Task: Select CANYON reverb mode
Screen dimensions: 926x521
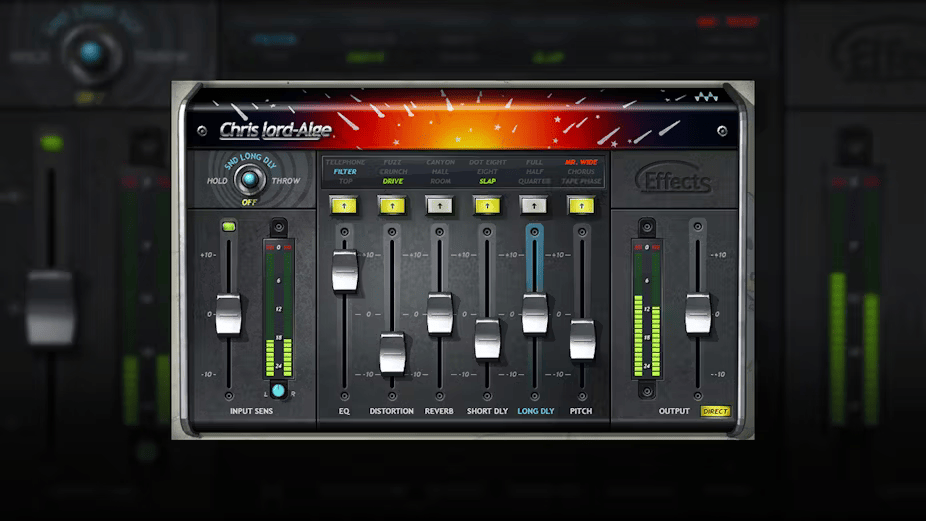Action: click(x=441, y=162)
